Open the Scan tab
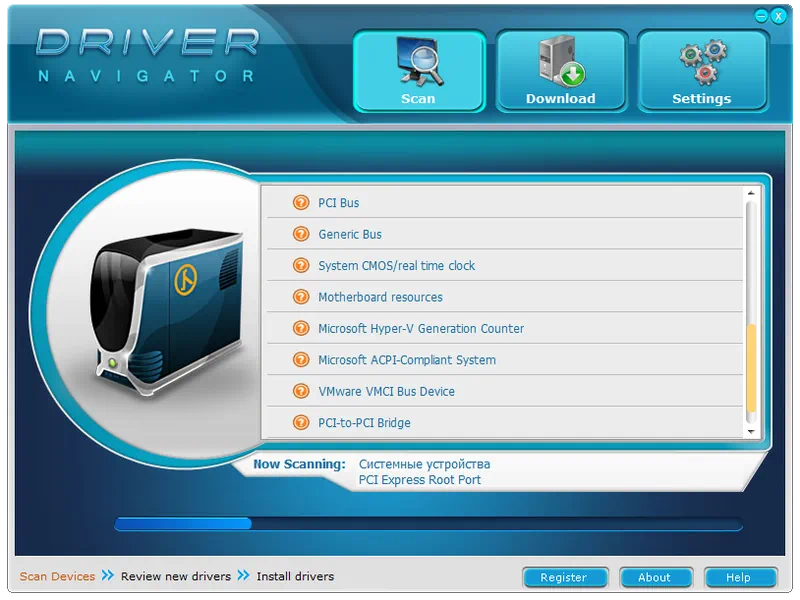 click(x=419, y=71)
